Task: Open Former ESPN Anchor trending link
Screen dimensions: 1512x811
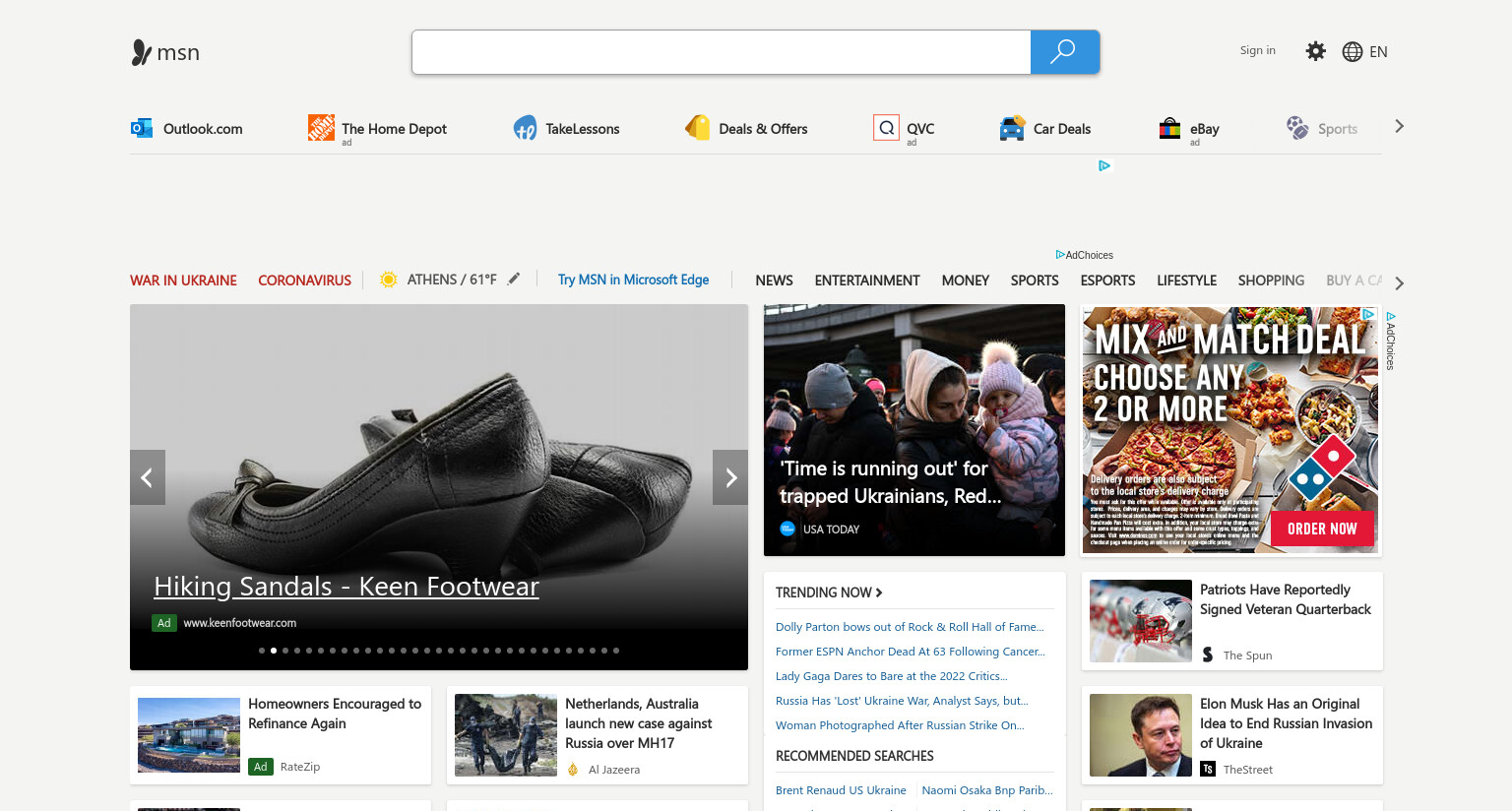Action: [911, 652]
